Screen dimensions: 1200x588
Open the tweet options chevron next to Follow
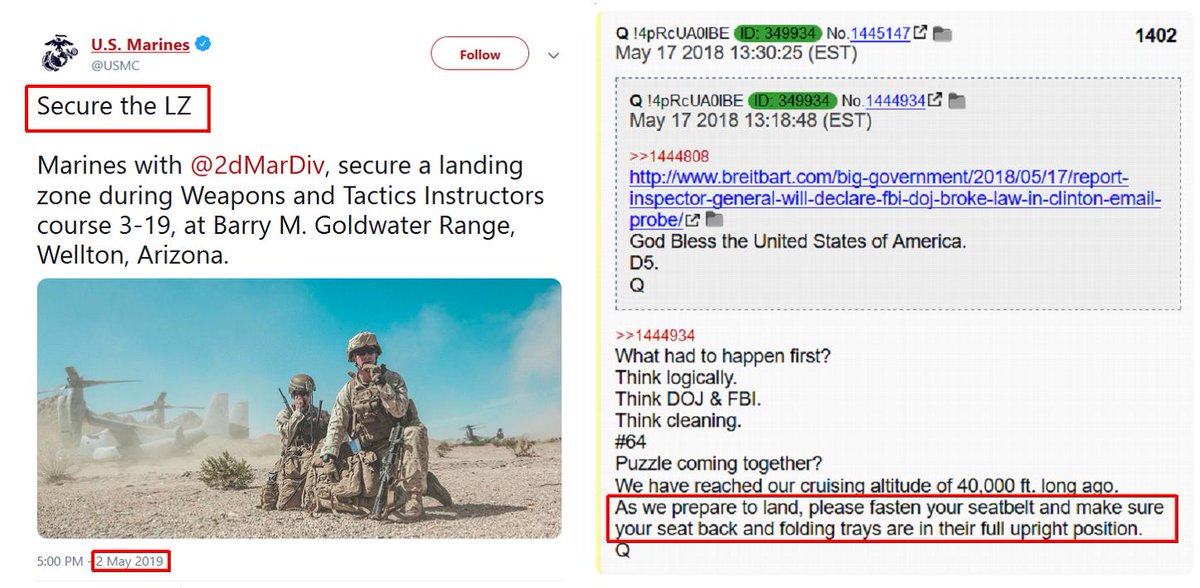tap(554, 56)
